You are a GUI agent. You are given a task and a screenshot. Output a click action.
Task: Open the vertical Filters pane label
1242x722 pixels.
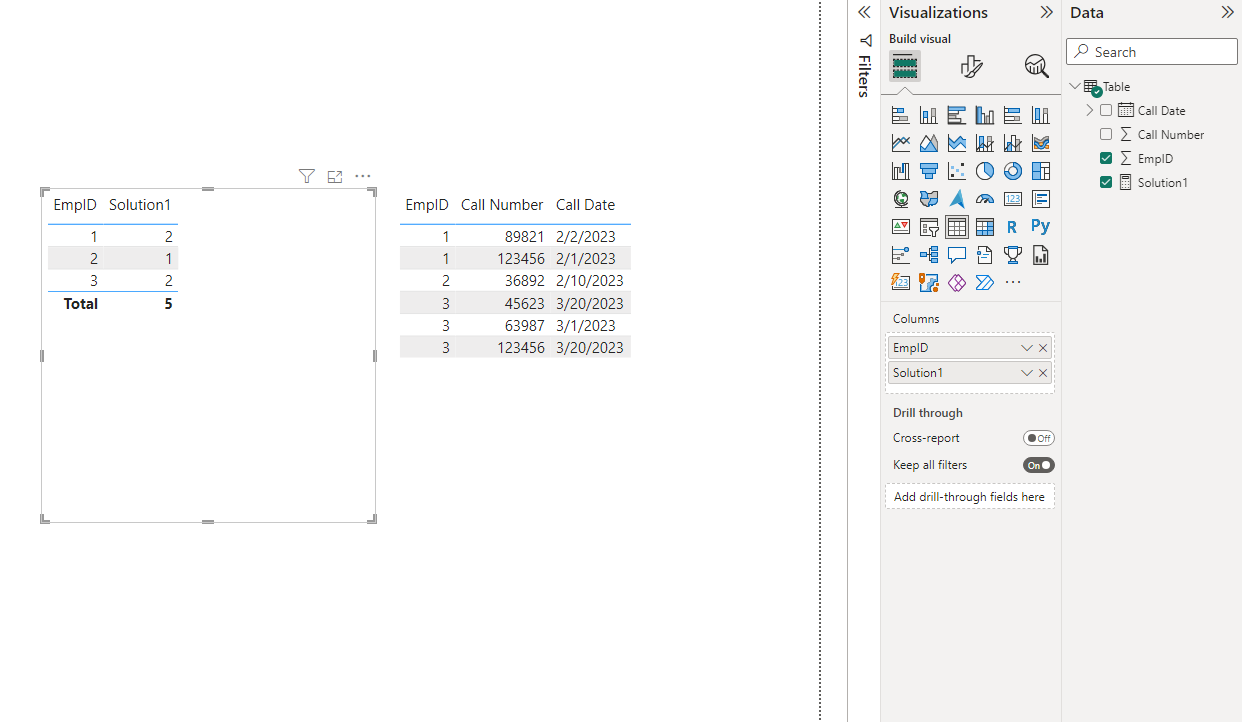(864, 76)
